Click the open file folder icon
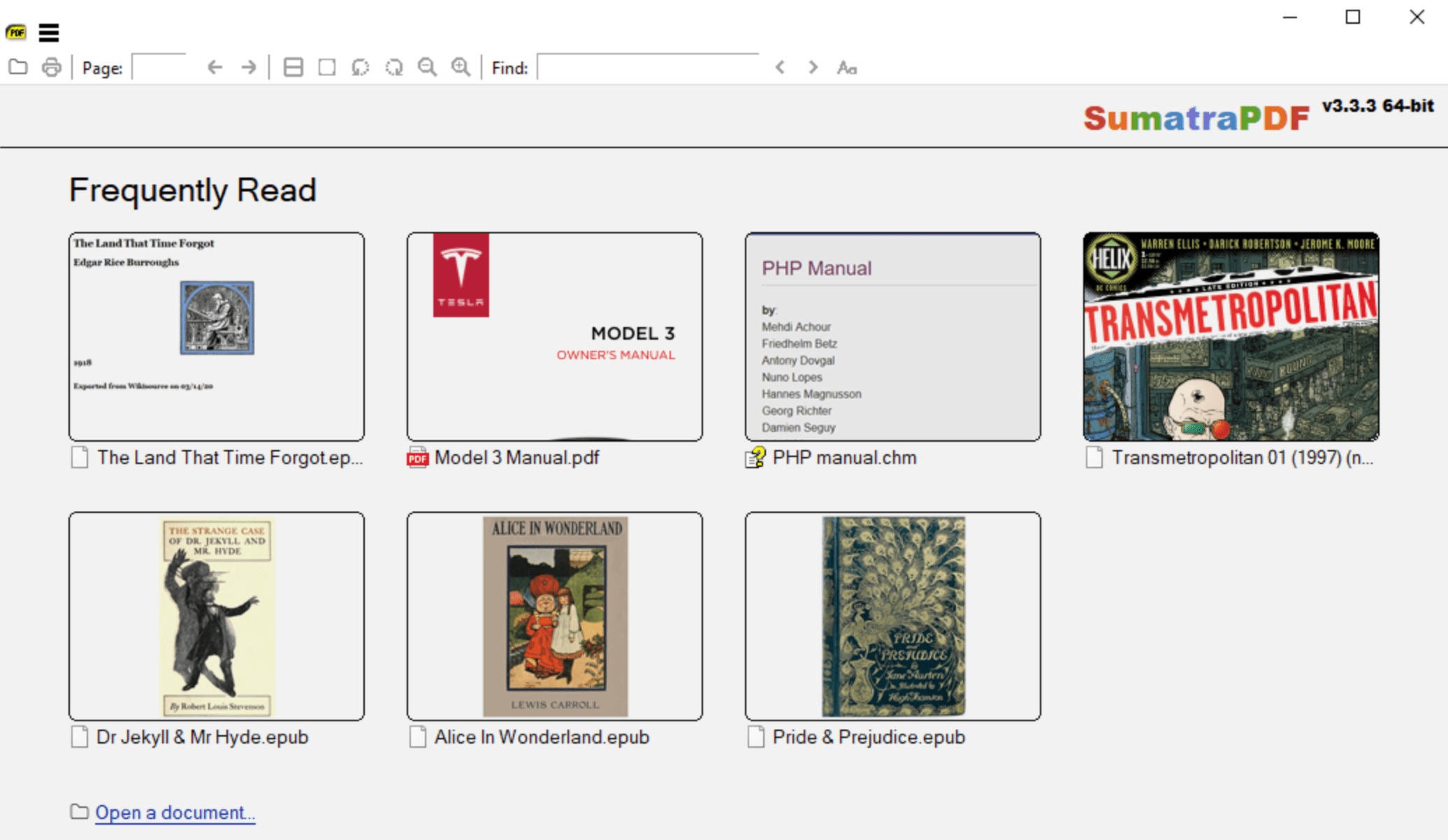Viewport: 1448px width, 840px height. [x=18, y=67]
